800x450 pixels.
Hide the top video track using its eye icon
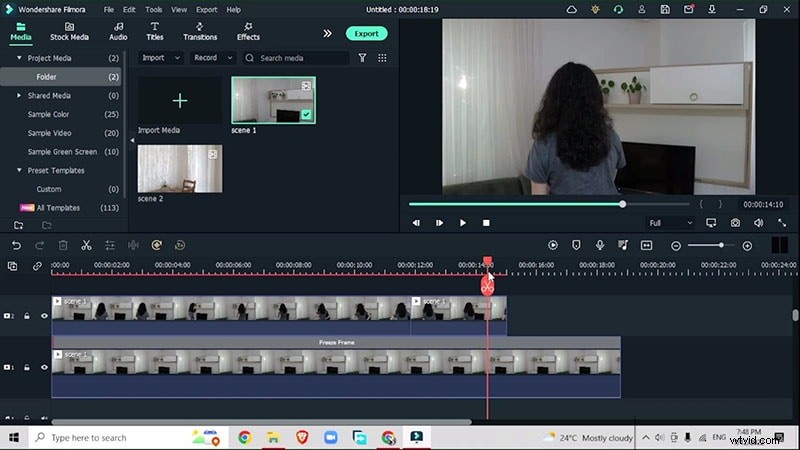[44, 316]
